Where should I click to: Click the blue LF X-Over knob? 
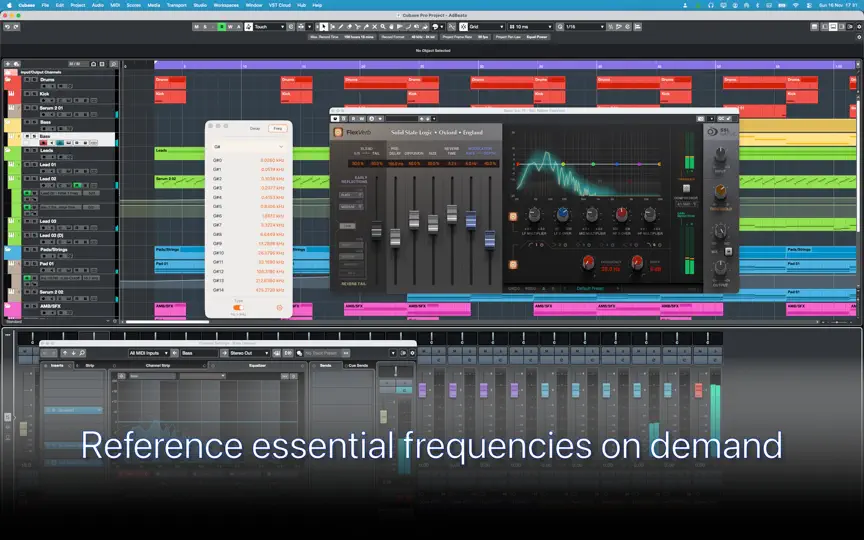[x=562, y=214]
